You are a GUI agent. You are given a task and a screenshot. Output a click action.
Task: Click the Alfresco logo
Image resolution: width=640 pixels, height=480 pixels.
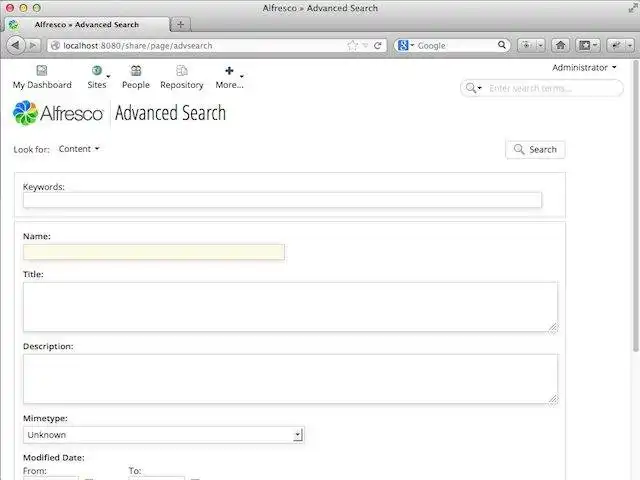coord(58,113)
